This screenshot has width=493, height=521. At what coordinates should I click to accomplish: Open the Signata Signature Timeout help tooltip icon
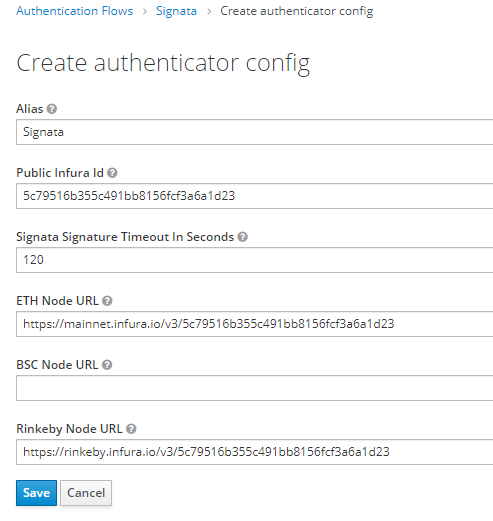243,237
